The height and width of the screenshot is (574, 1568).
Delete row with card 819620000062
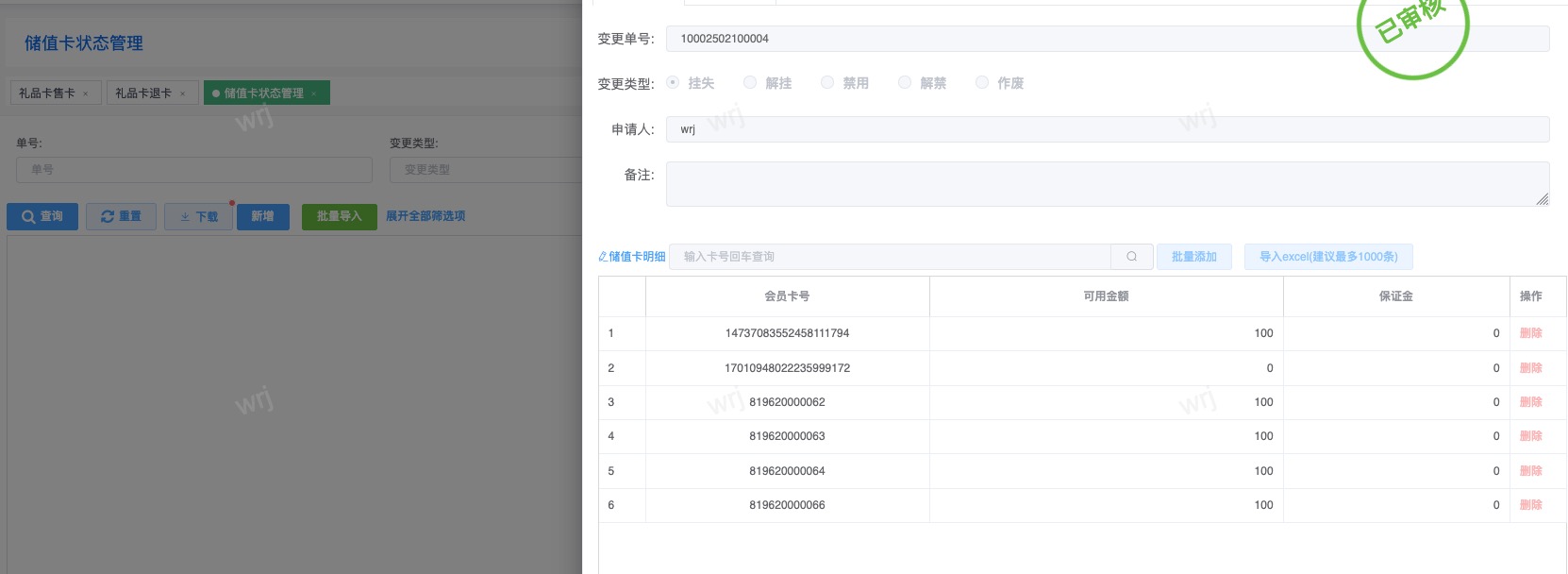coord(1530,402)
